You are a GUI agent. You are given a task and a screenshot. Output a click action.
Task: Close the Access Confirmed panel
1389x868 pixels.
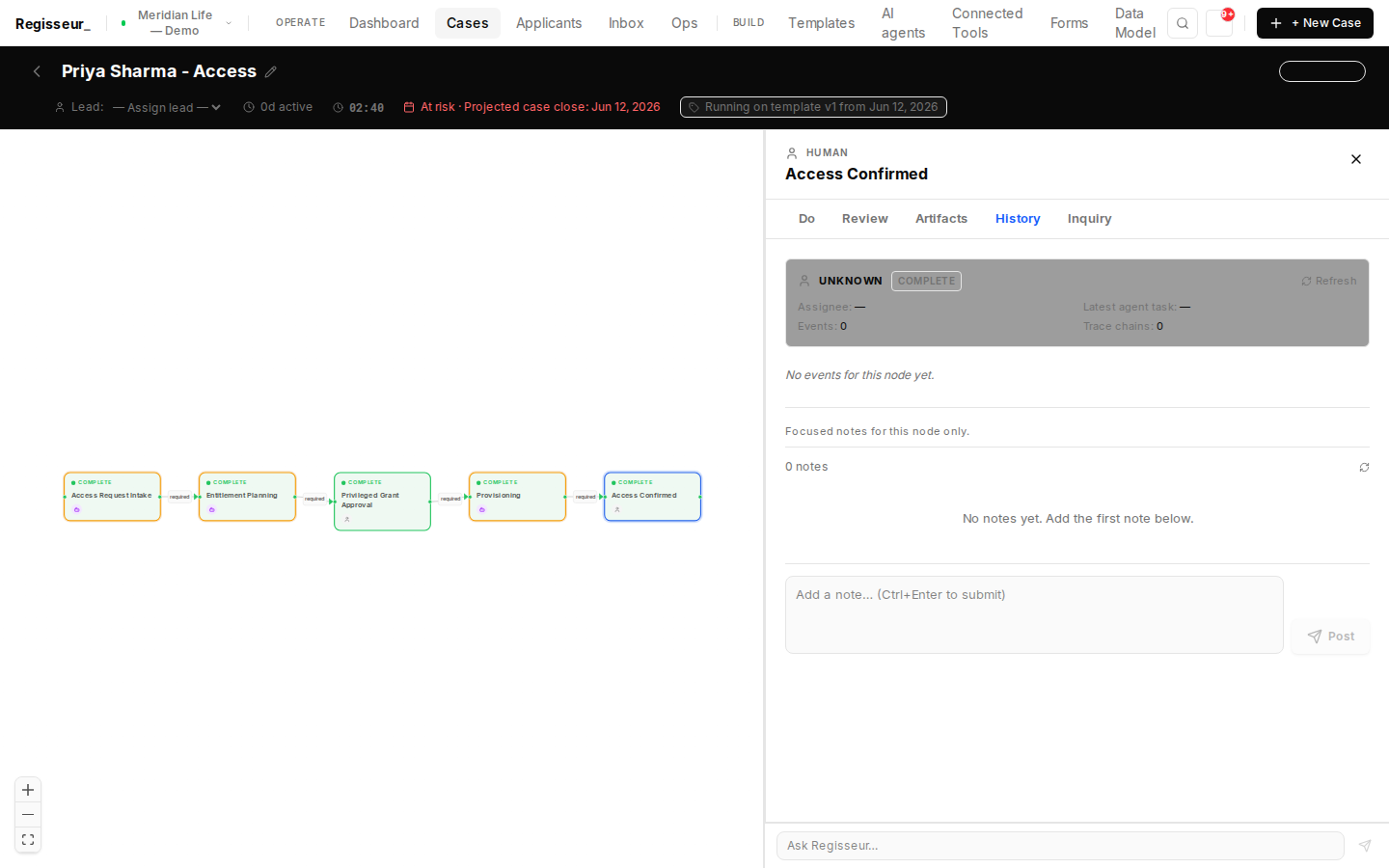pyautogui.click(x=1356, y=159)
